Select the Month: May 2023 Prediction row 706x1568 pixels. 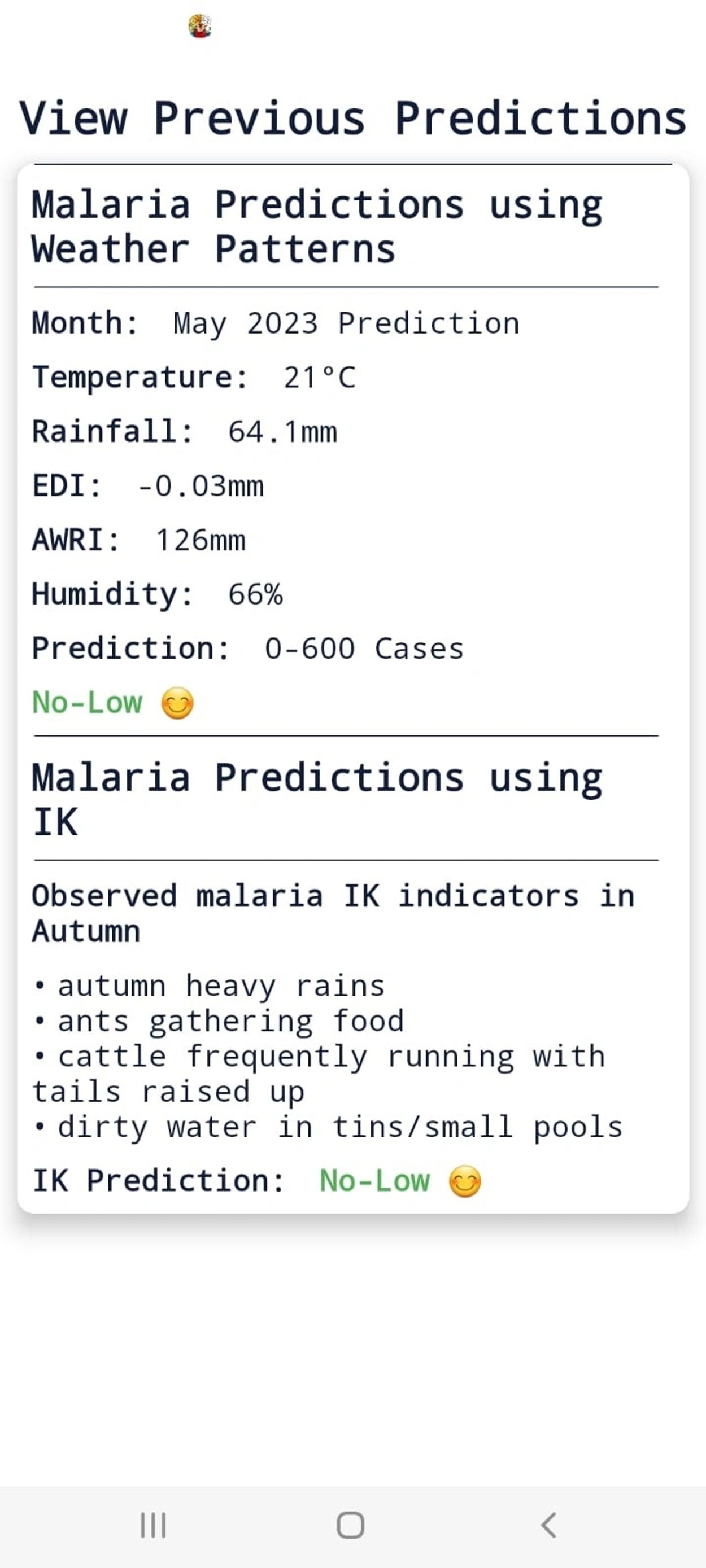(275, 323)
